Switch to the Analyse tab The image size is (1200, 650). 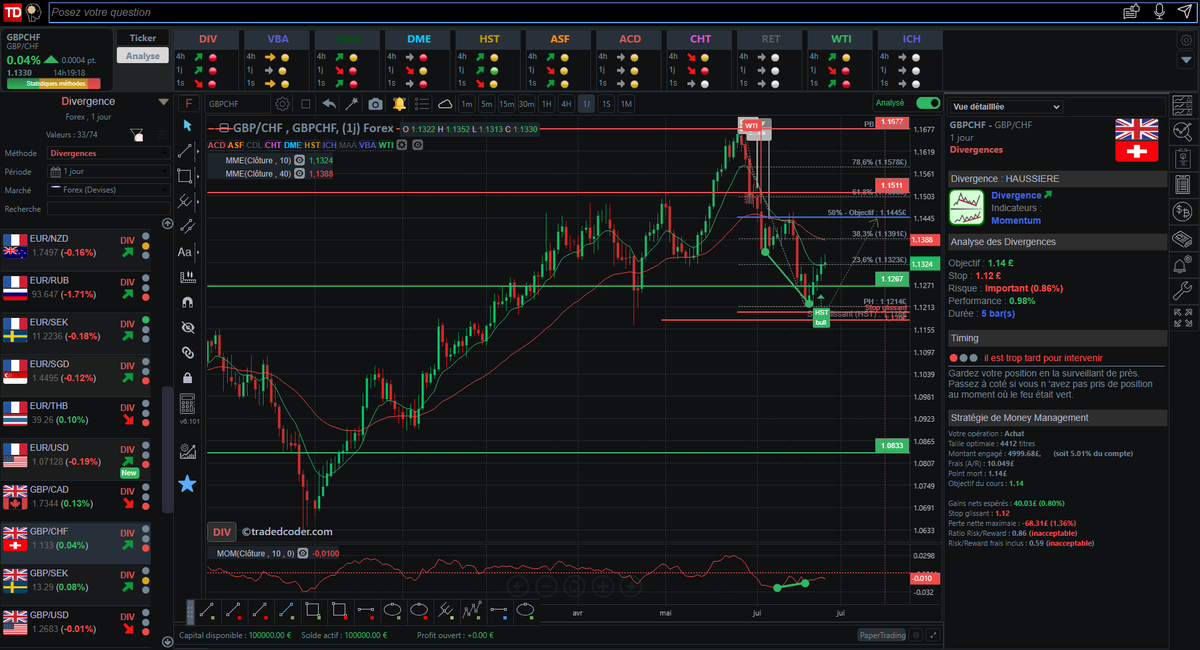coord(143,56)
